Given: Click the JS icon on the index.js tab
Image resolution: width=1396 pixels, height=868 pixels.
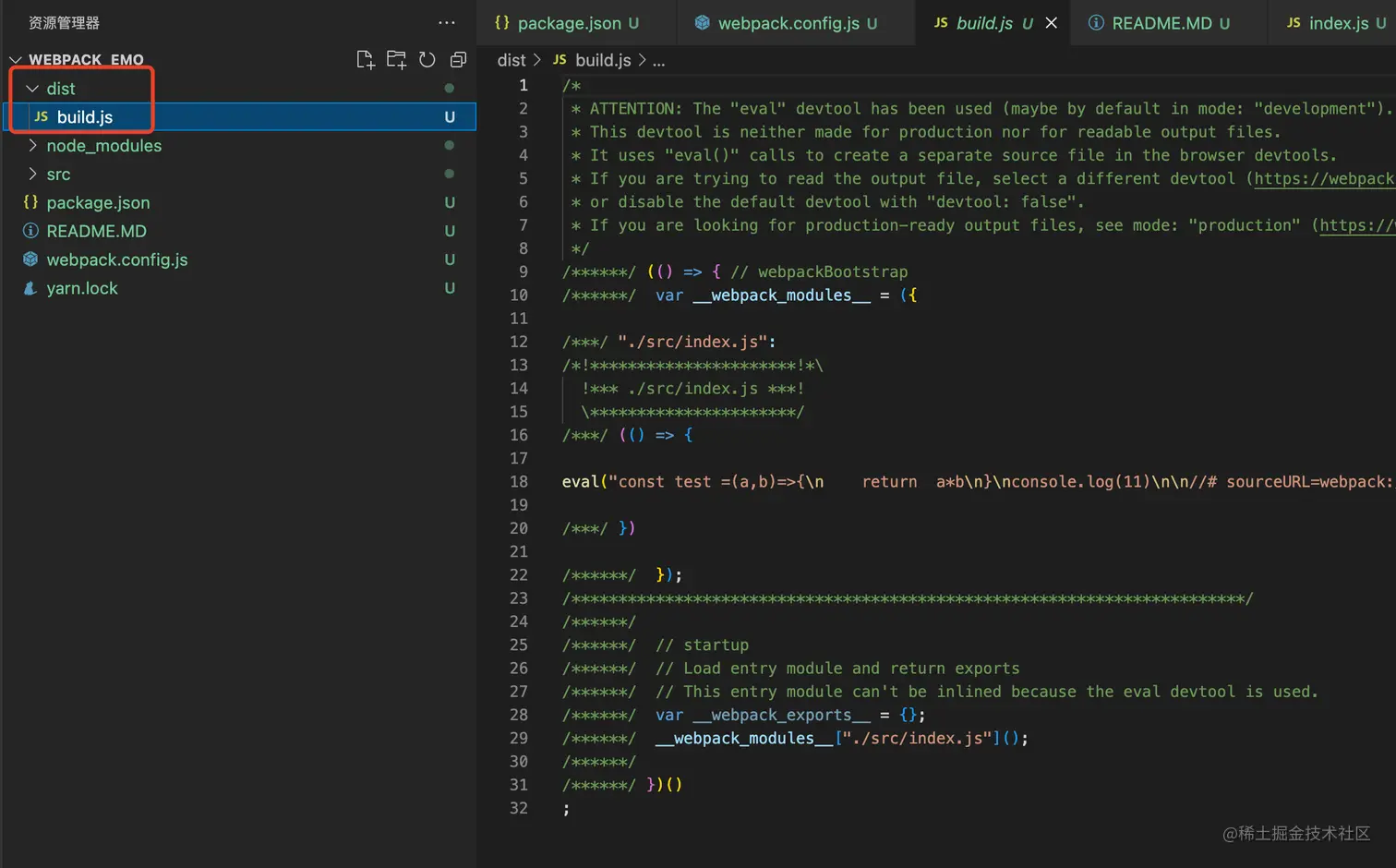Looking at the screenshot, I should 1294,22.
